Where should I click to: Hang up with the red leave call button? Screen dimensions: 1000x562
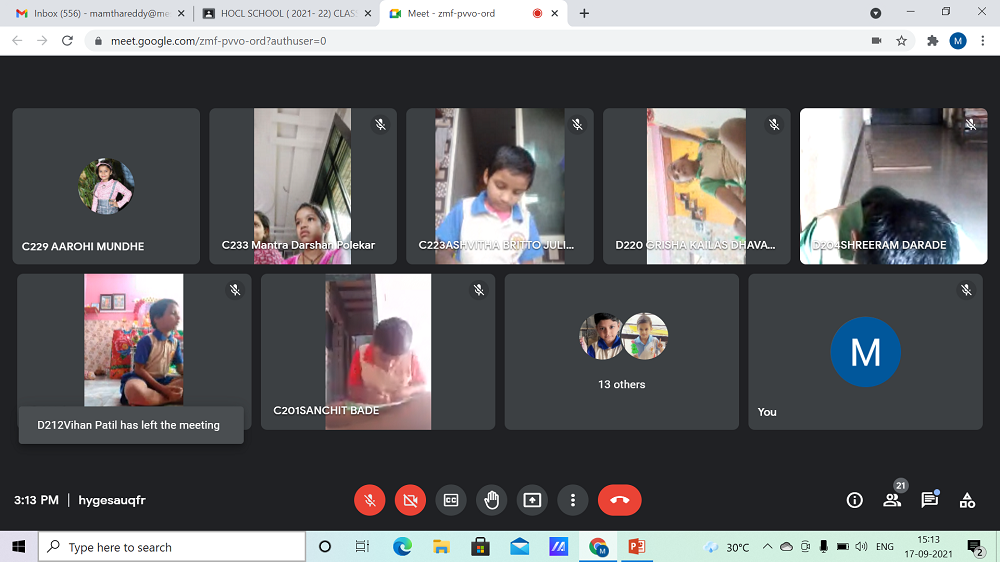[x=619, y=500]
